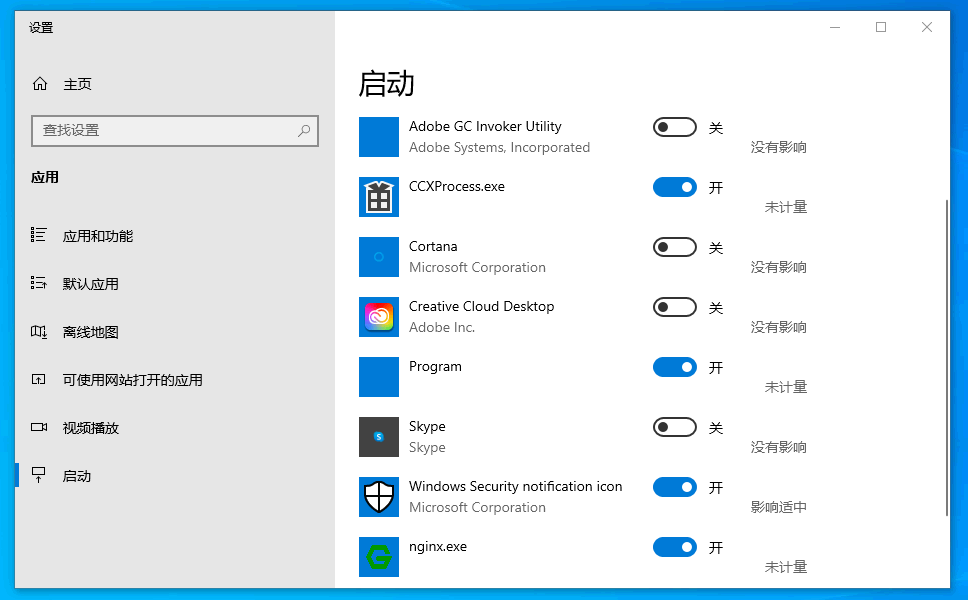Open 应用和功能 settings page
968x600 pixels.
pyautogui.click(x=175, y=235)
